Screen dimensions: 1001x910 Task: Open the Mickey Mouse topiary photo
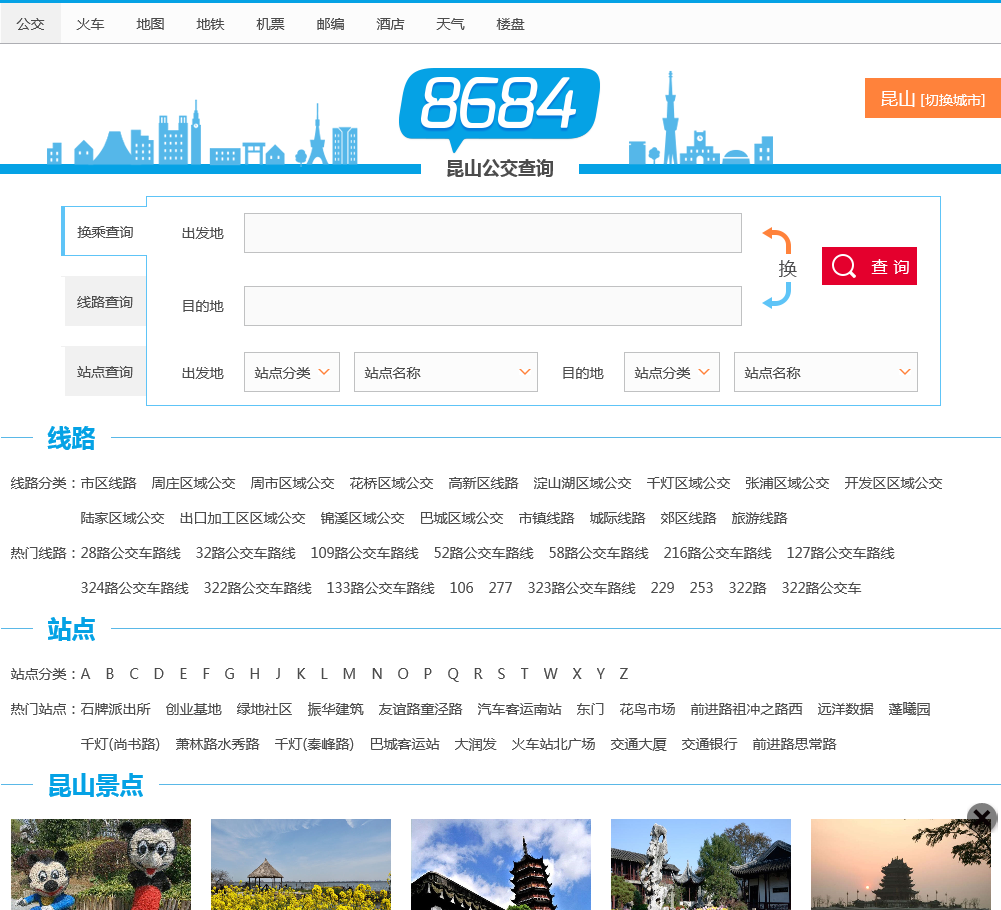click(x=101, y=864)
